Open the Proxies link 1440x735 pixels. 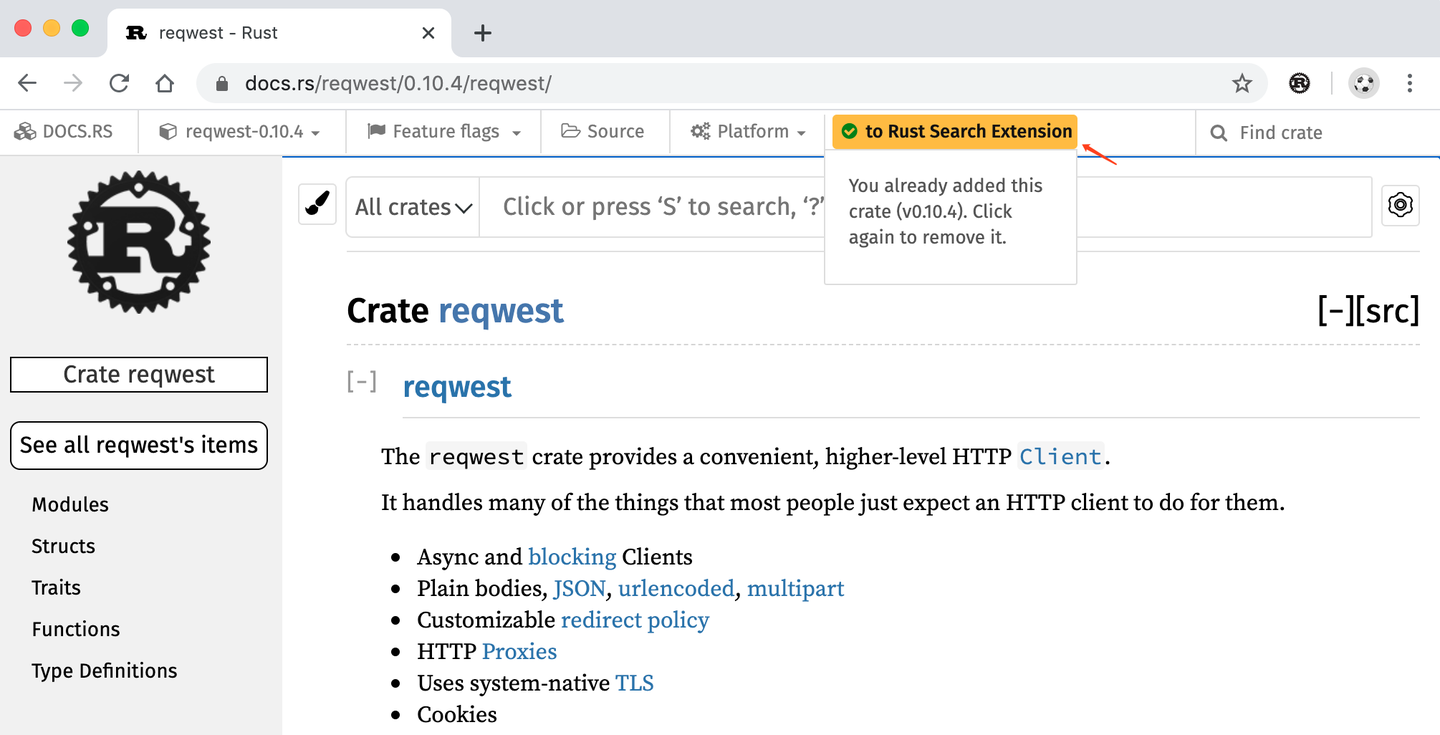(519, 651)
